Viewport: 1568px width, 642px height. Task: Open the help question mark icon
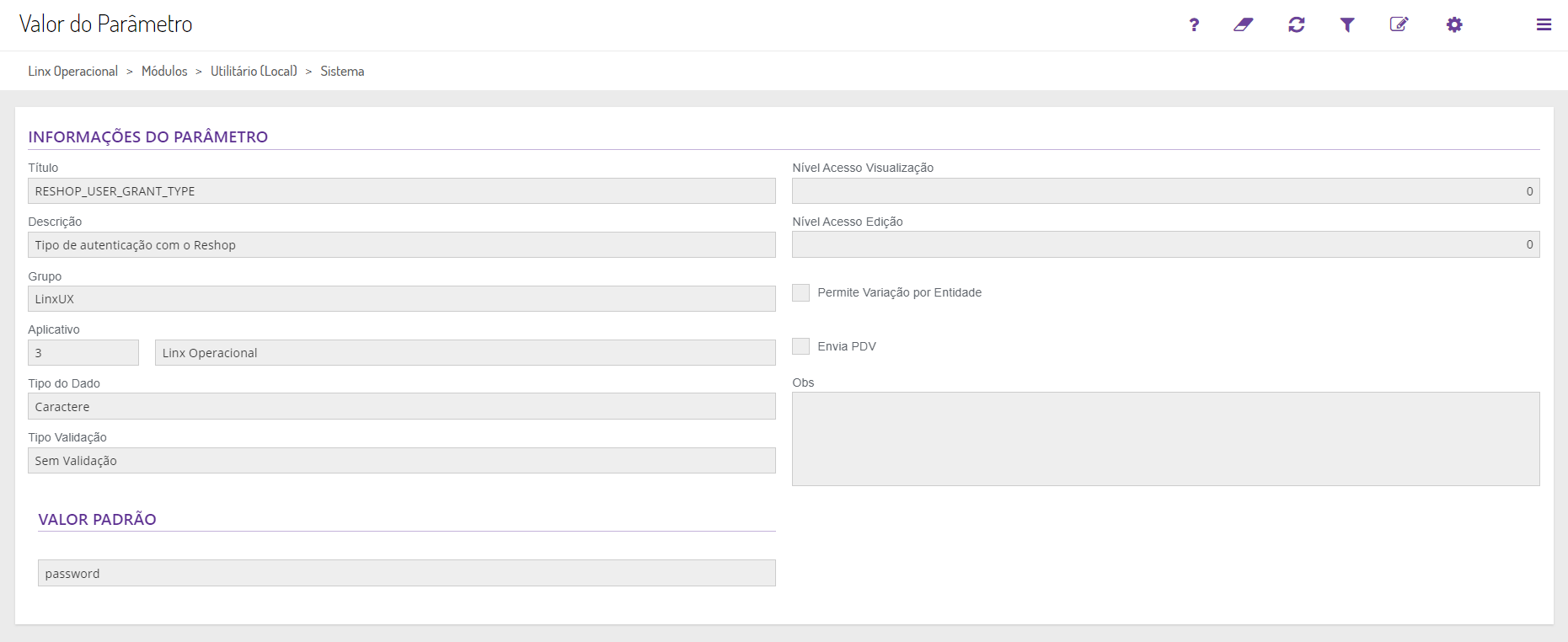[1194, 24]
